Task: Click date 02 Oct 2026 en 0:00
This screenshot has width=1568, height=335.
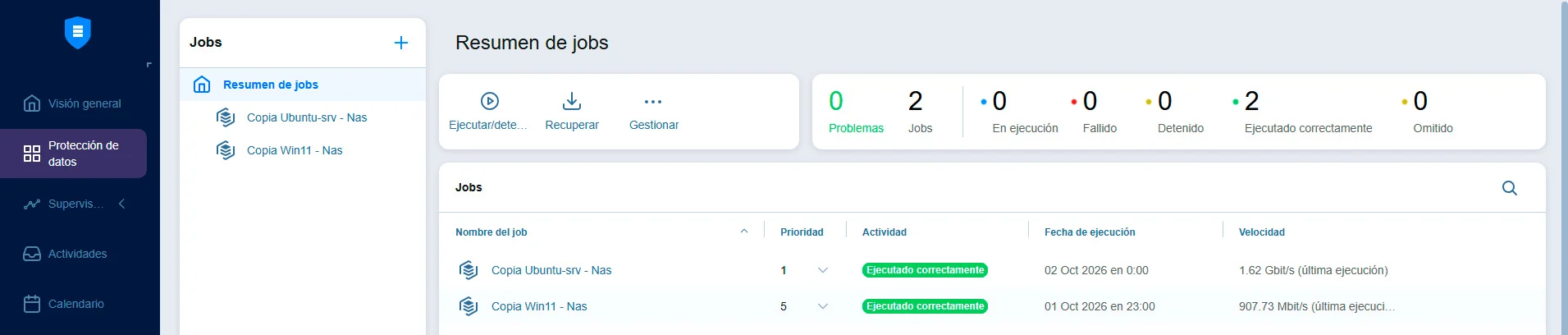Action: [1096, 270]
